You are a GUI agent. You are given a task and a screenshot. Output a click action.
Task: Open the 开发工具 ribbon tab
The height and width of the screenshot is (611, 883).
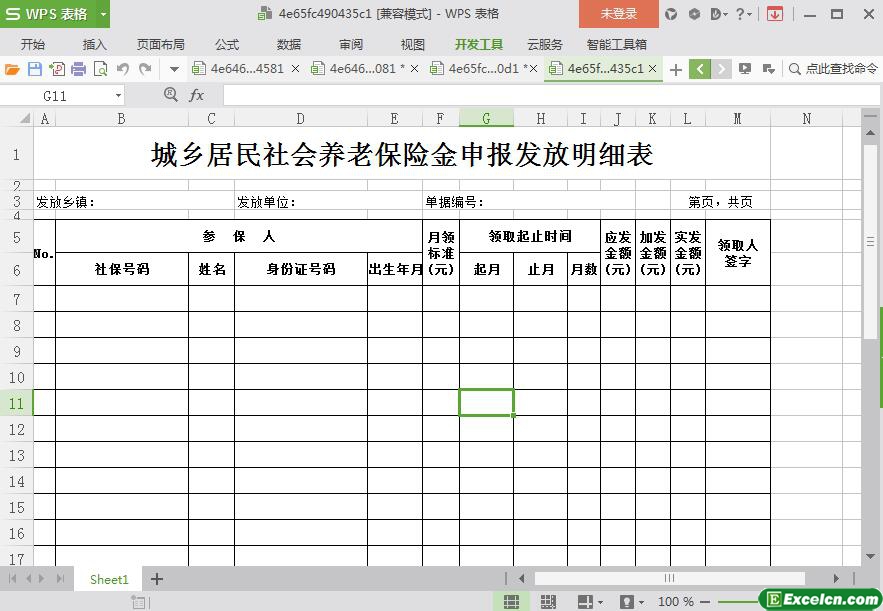click(479, 44)
